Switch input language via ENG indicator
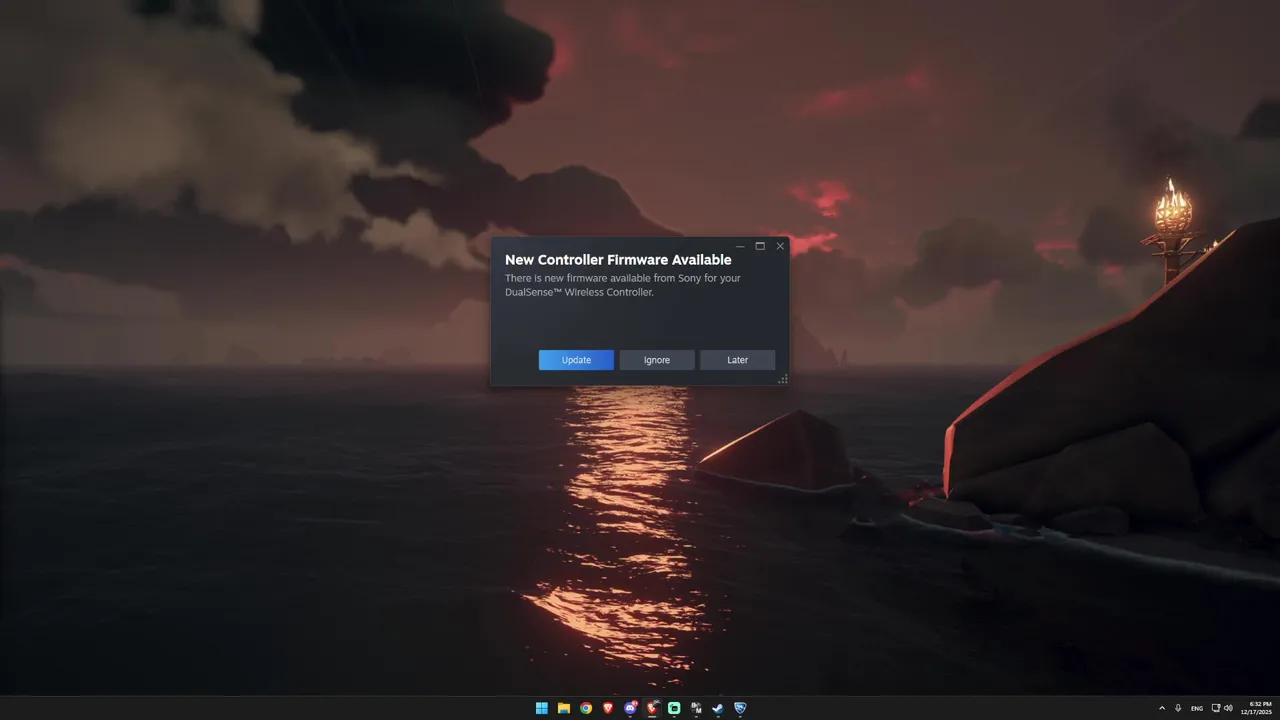The width and height of the screenshot is (1280, 720). 1197,708
